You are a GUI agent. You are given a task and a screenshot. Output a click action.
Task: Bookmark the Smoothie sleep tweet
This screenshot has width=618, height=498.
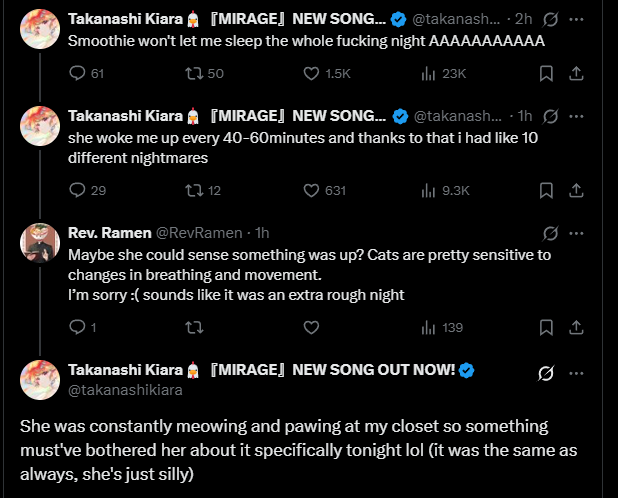[x=546, y=73]
